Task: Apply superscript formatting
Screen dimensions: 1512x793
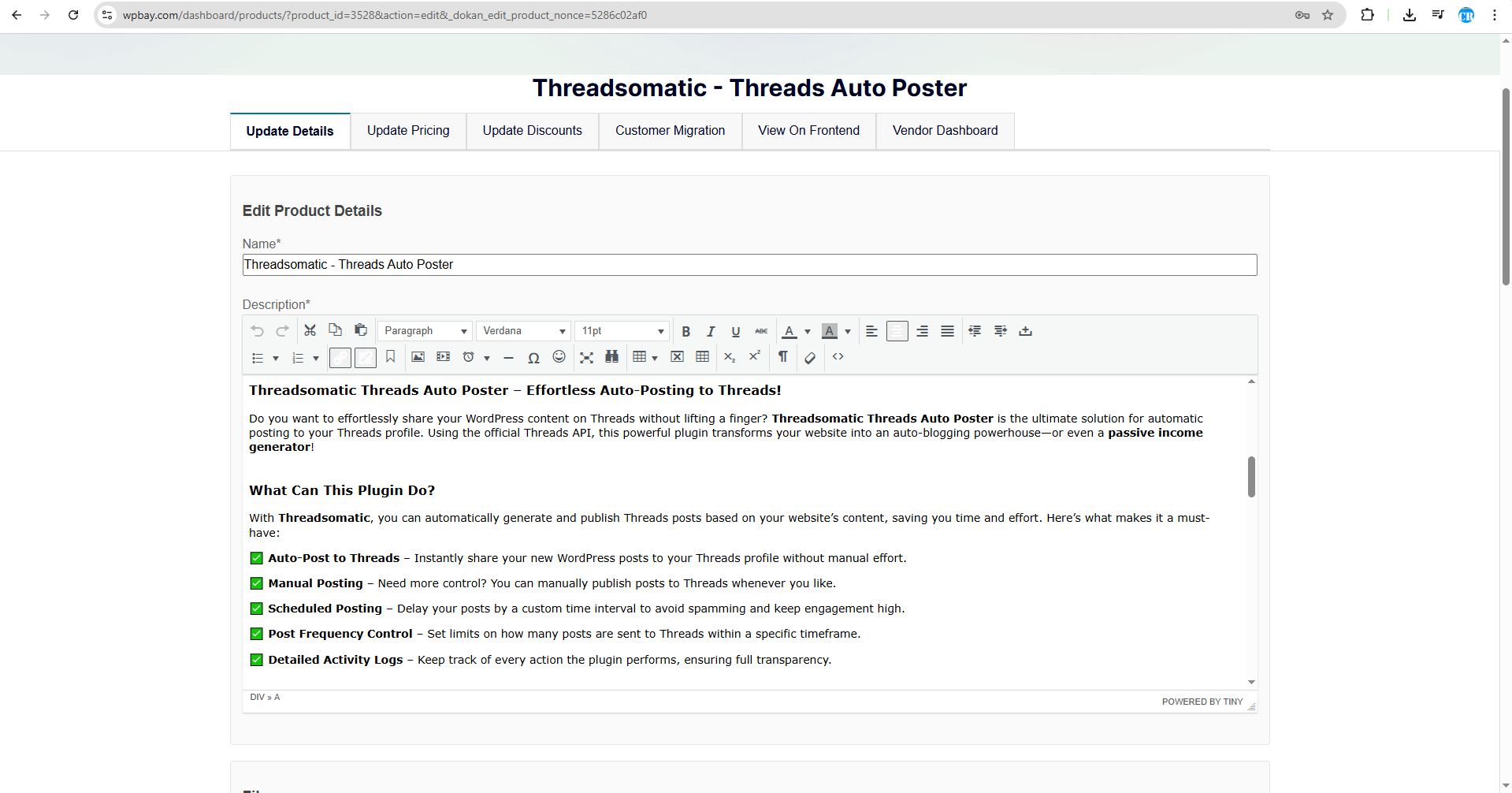Action: click(755, 356)
